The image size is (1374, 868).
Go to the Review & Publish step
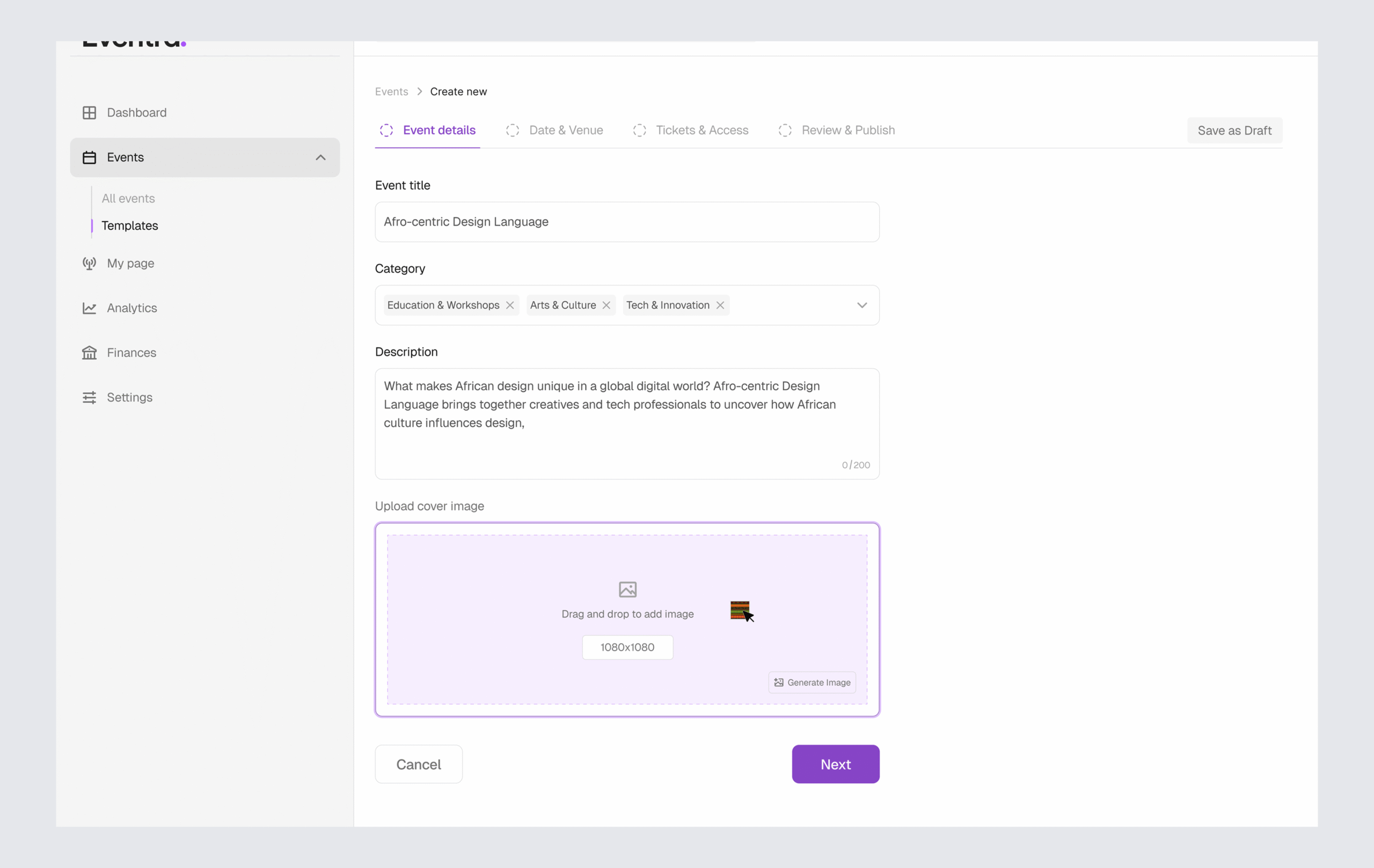pyautogui.click(x=847, y=130)
